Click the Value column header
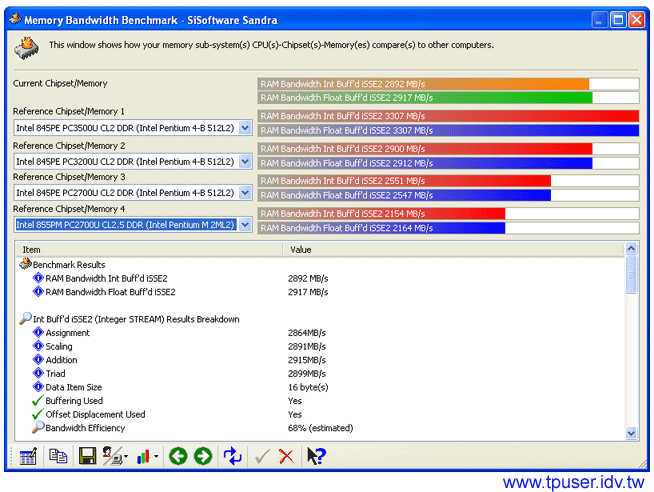This screenshot has width=654, height=492. click(x=450, y=249)
